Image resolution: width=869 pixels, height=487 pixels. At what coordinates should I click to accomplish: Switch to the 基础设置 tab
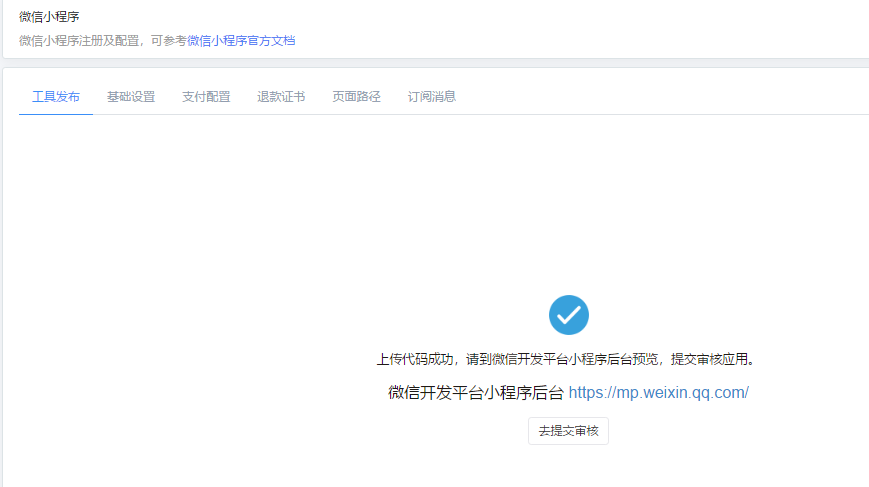pyautogui.click(x=131, y=96)
